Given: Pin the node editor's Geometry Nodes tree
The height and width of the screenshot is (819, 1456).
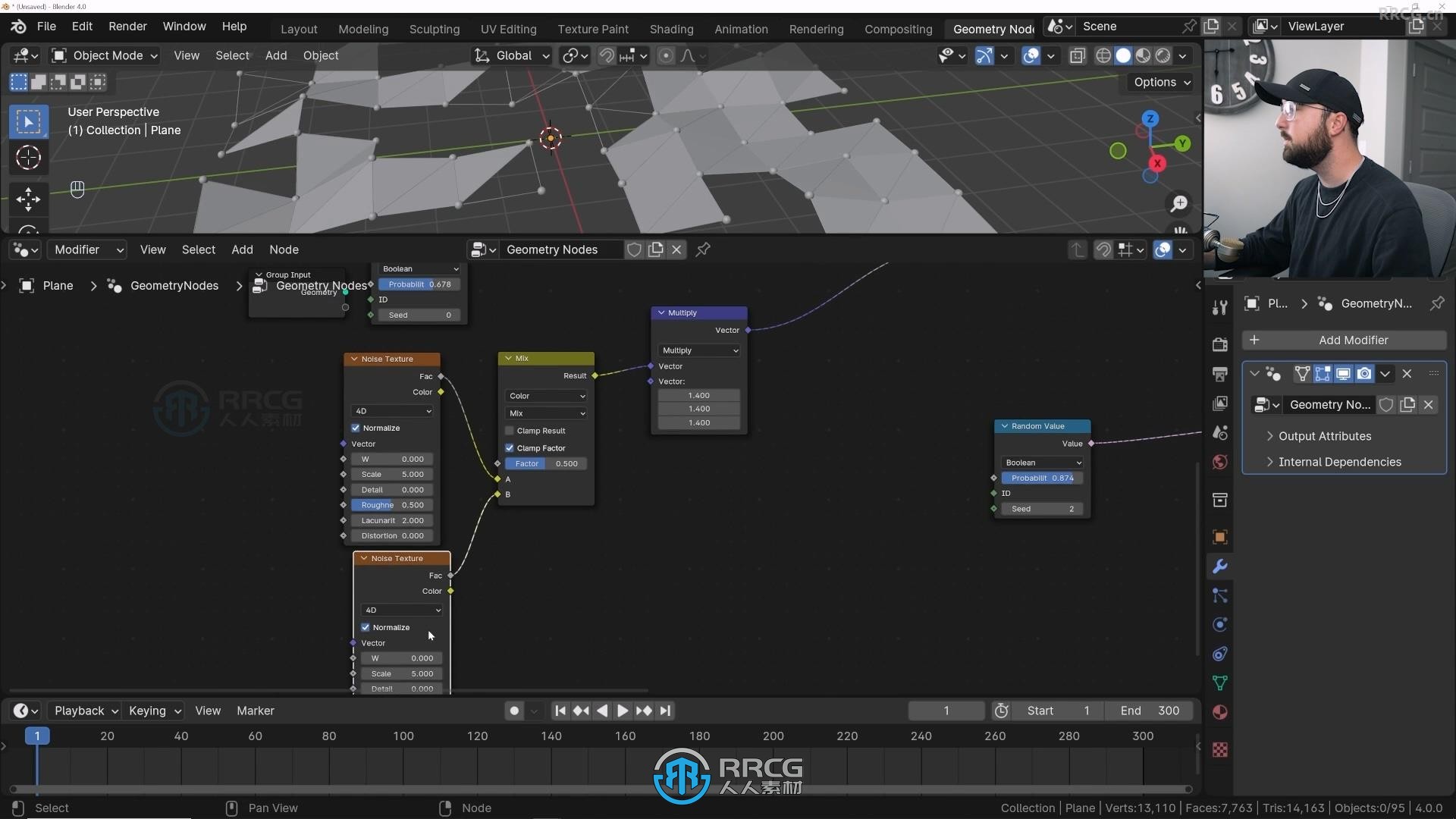Looking at the screenshot, I should [x=703, y=249].
